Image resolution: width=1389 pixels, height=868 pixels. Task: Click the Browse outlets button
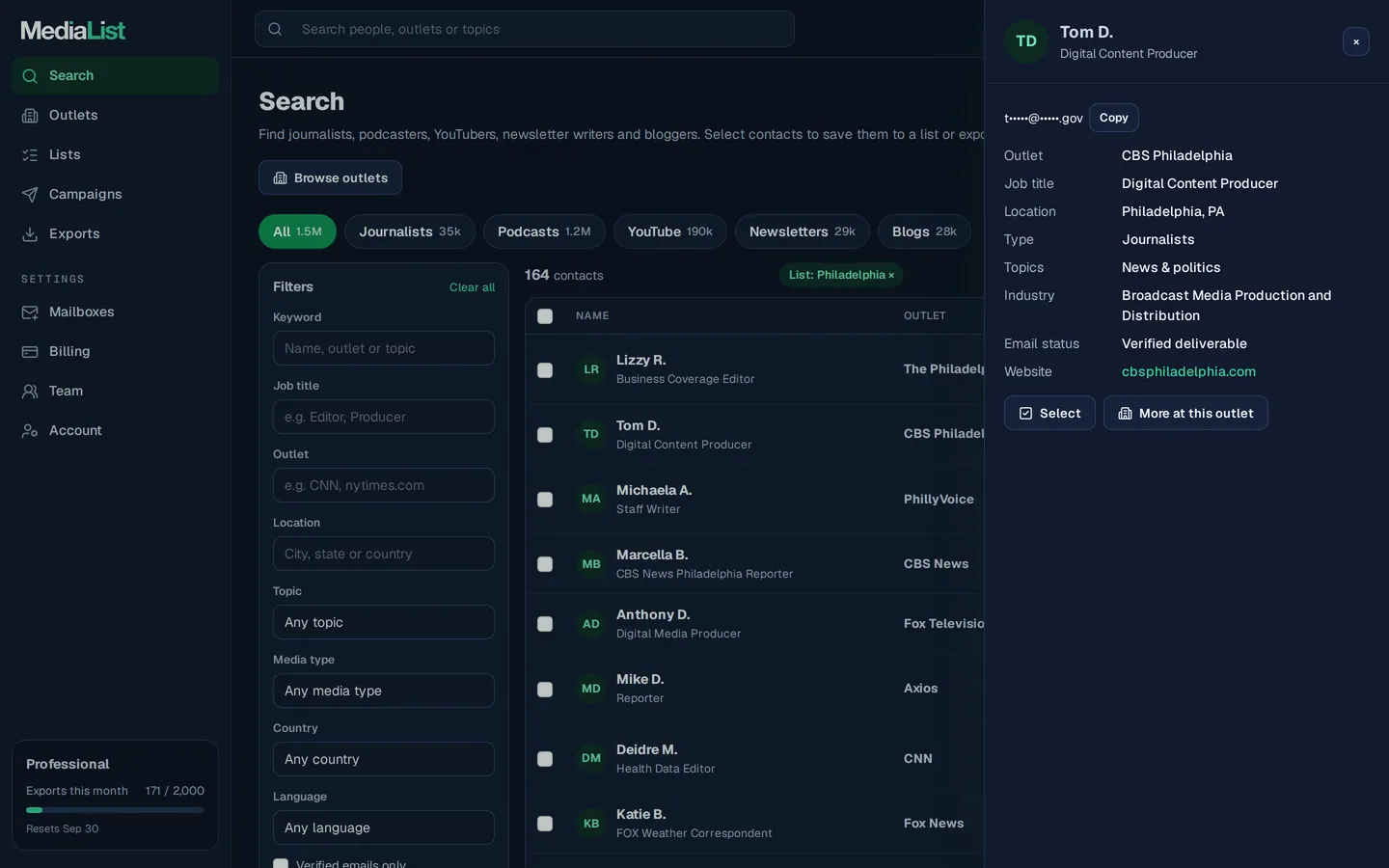click(x=330, y=177)
